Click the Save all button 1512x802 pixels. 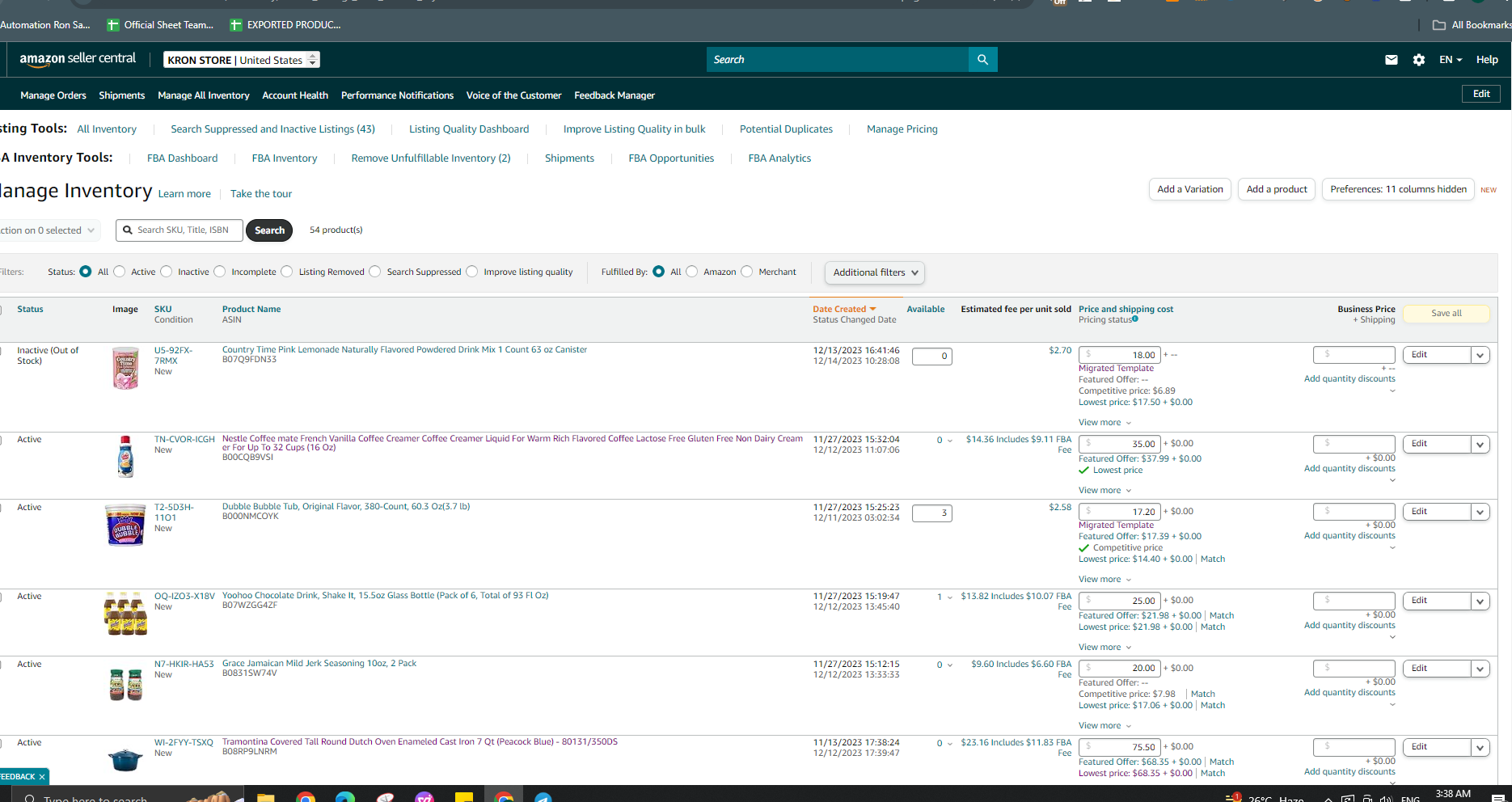pos(1447,314)
